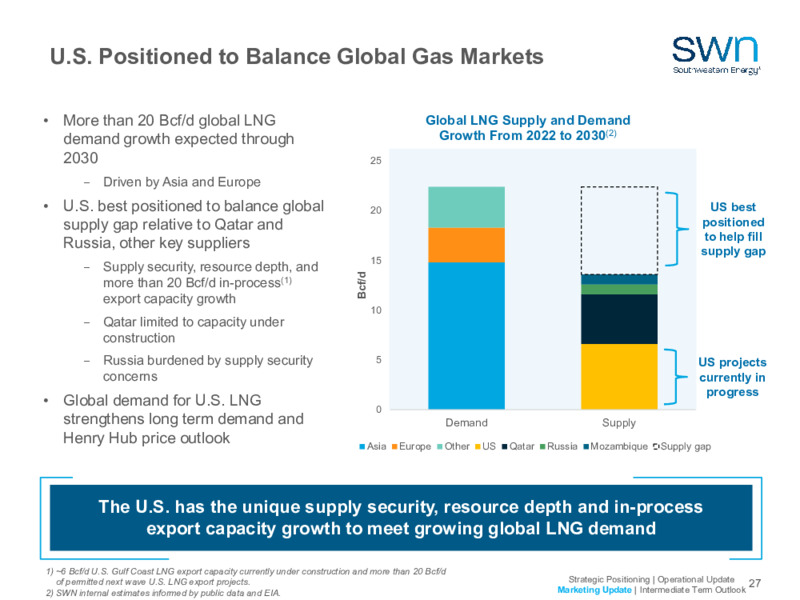Screen dimensions: 800x600
Task: Click the lower bracket beside the US segment
Action: [676, 377]
